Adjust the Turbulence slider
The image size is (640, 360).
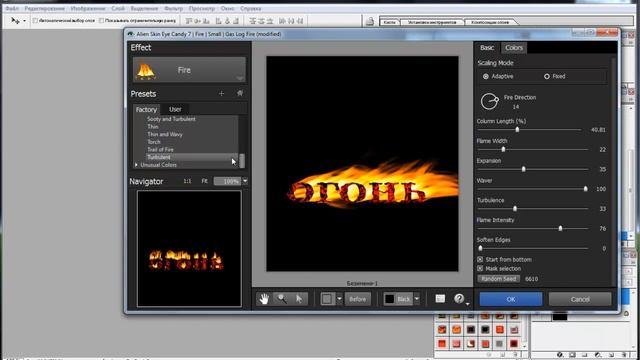(515, 209)
